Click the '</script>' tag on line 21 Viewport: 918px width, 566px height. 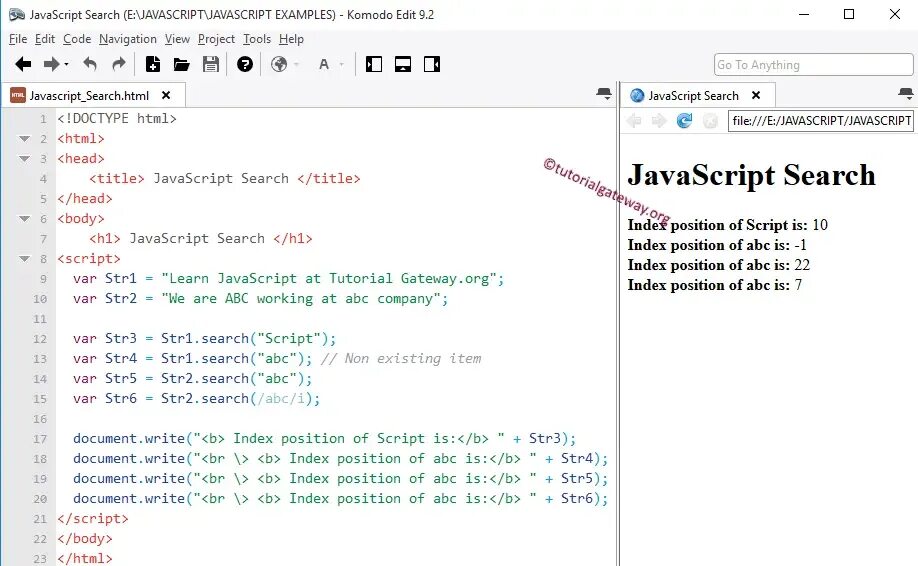(93, 519)
